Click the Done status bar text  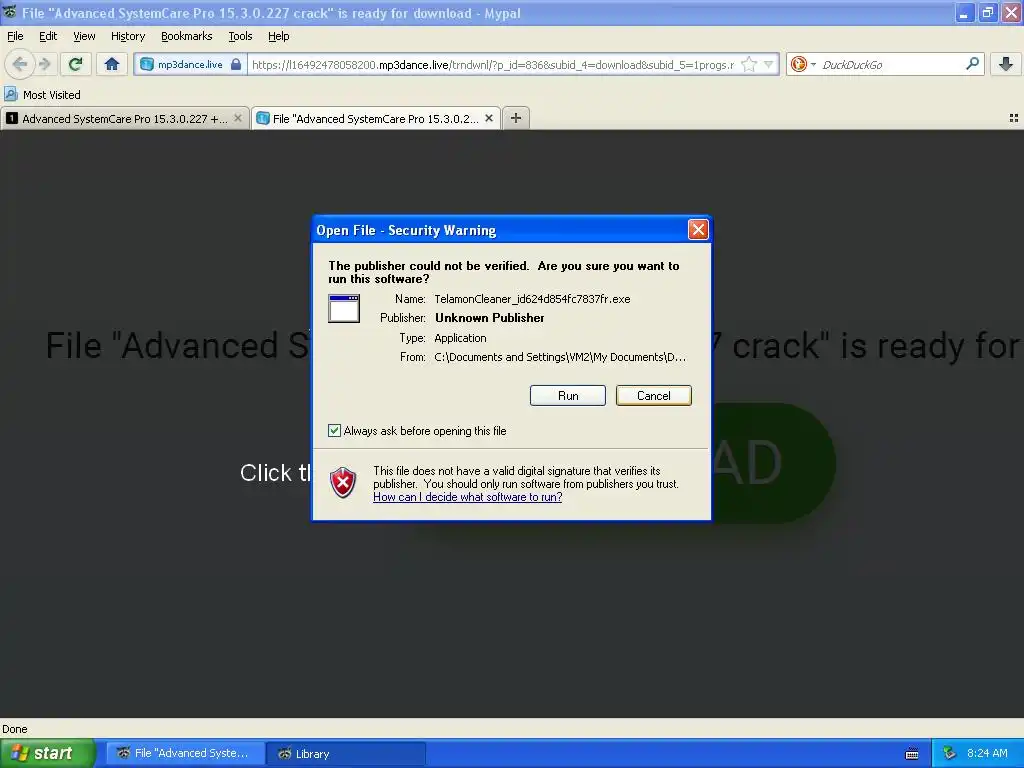(14, 729)
